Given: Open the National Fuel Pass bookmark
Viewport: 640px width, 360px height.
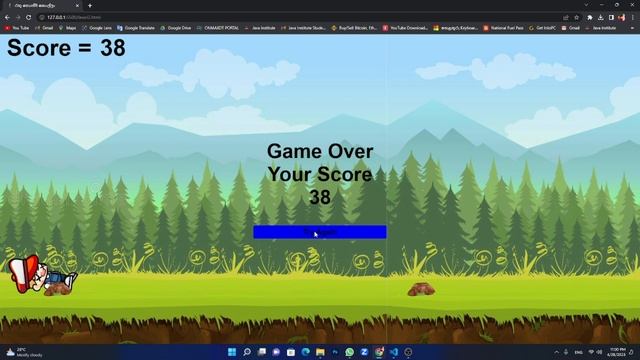Looking at the screenshot, I should pyautogui.click(x=503, y=28).
